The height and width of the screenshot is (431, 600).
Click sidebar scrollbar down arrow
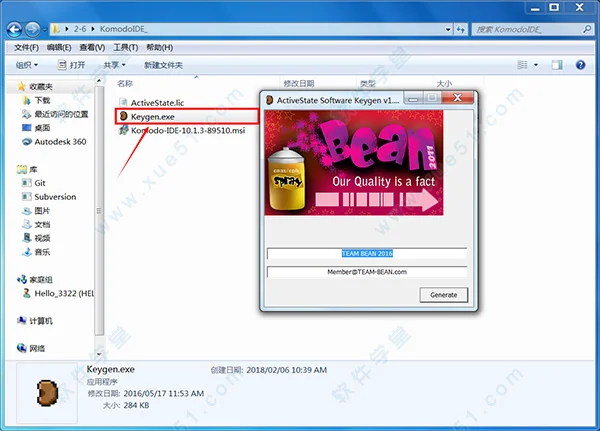99,354
